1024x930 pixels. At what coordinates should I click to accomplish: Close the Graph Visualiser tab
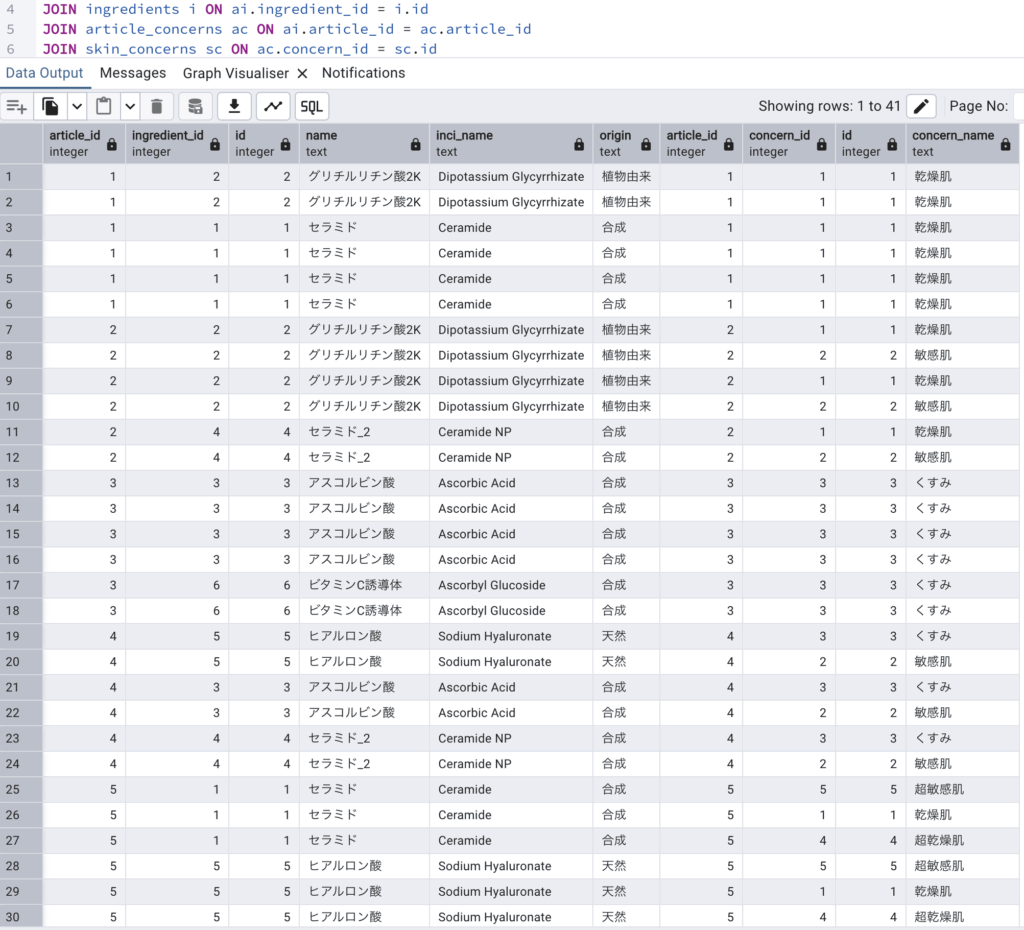[x=302, y=74]
